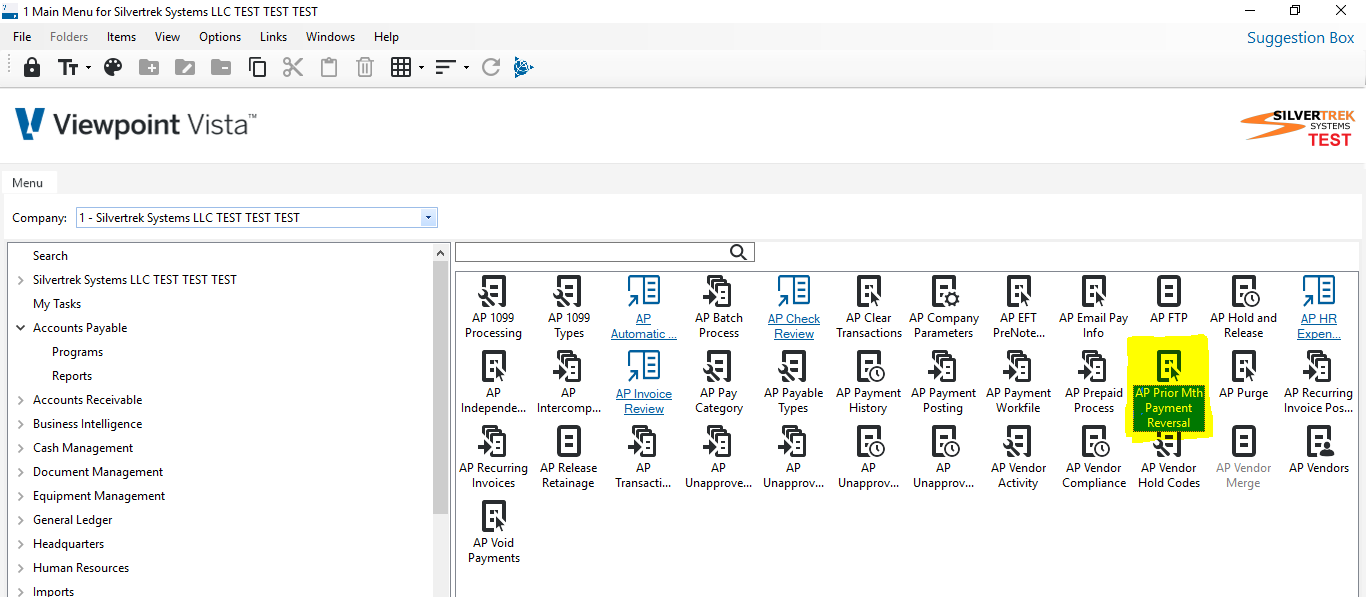Open AP Payment History
This screenshot has width=1366, height=597.
869,383
